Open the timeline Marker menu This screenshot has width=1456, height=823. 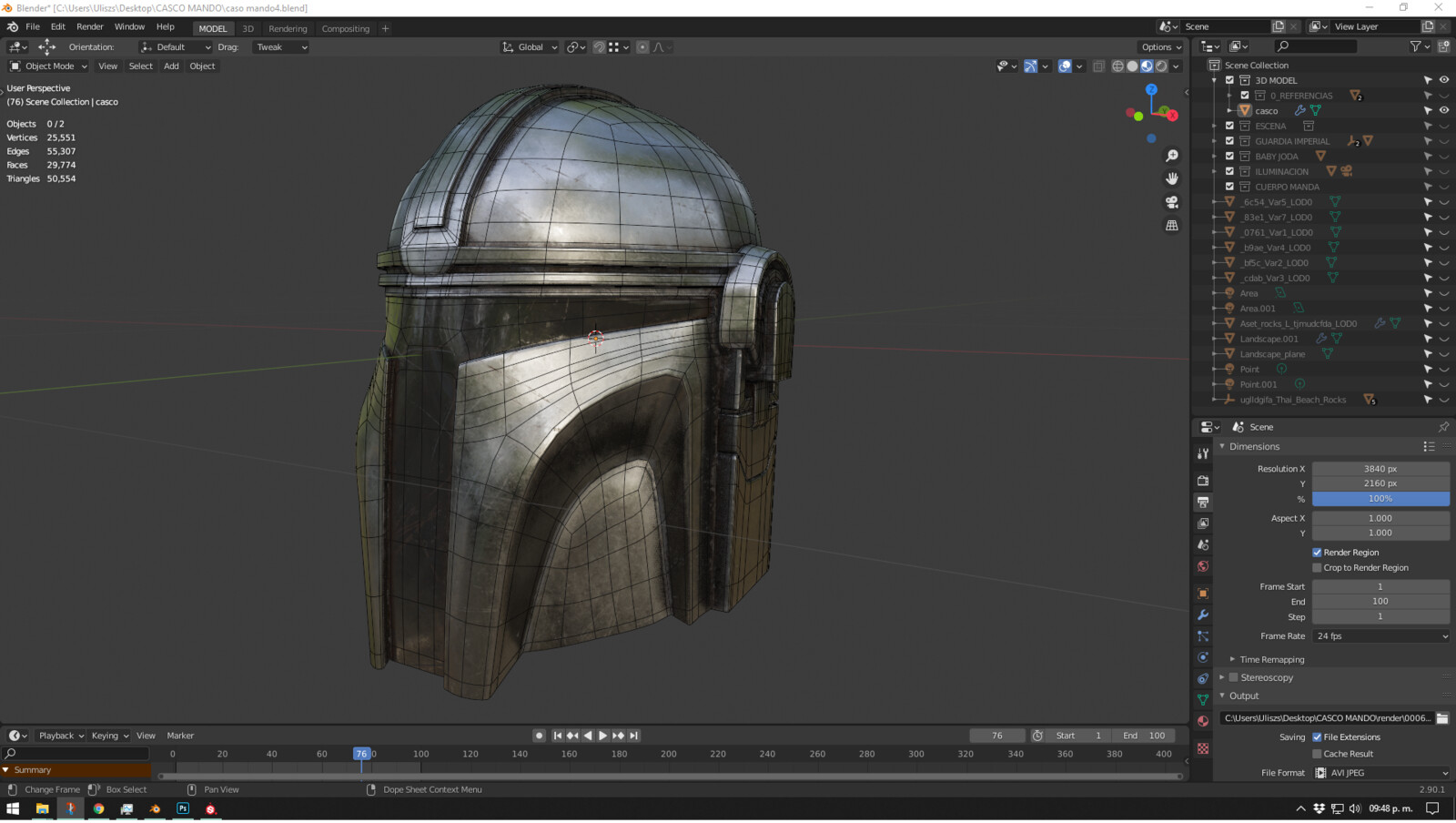(180, 736)
